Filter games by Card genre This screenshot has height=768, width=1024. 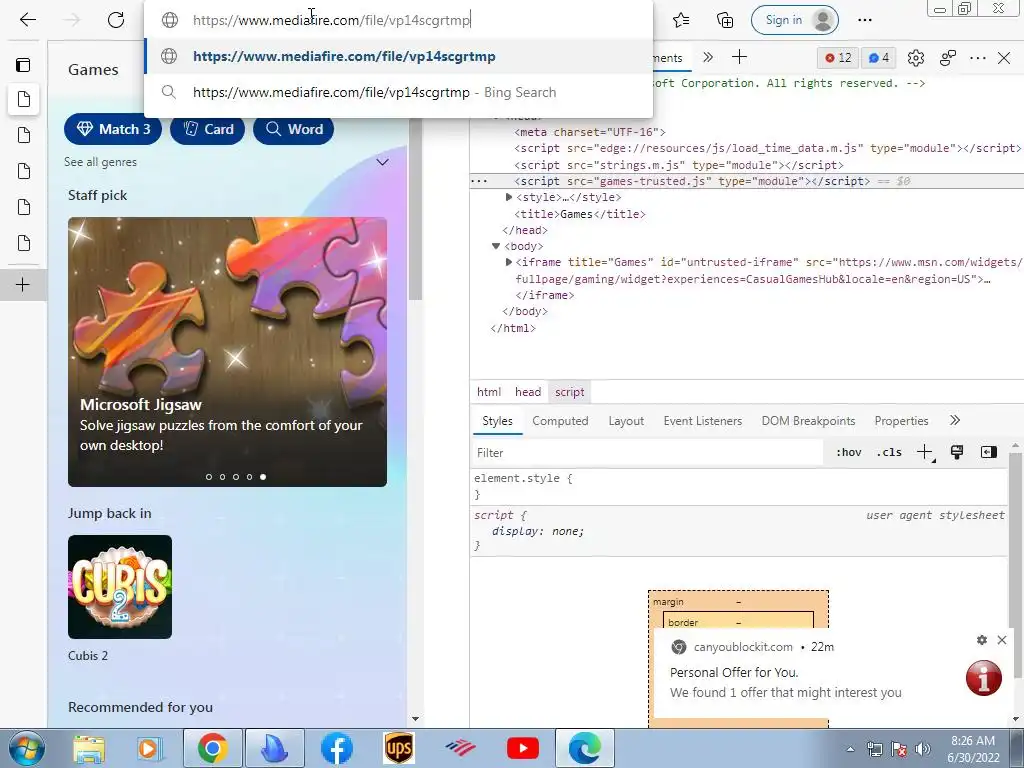pos(208,129)
